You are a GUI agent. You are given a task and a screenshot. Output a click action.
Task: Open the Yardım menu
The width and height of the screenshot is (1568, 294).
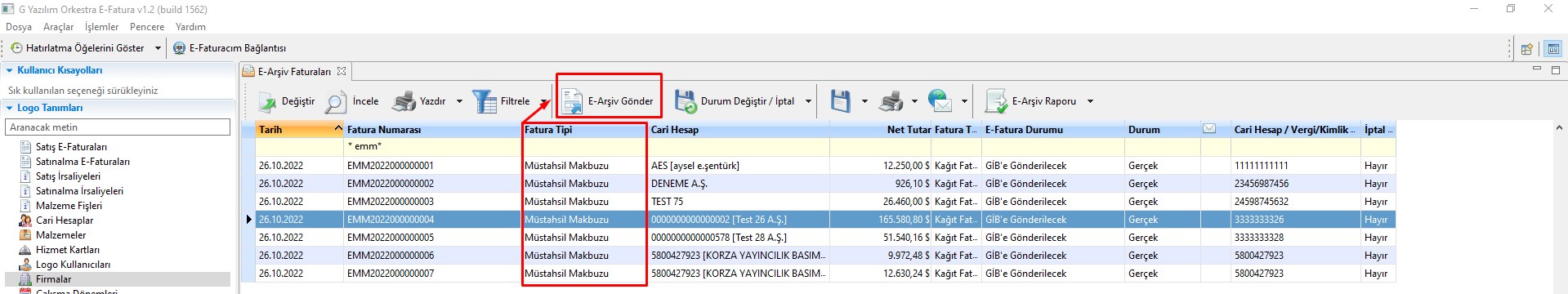point(190,27)
